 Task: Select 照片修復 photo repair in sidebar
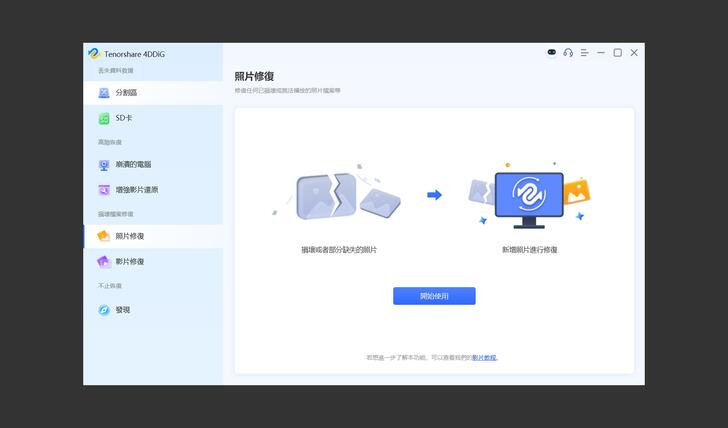(x=153, y=236)
